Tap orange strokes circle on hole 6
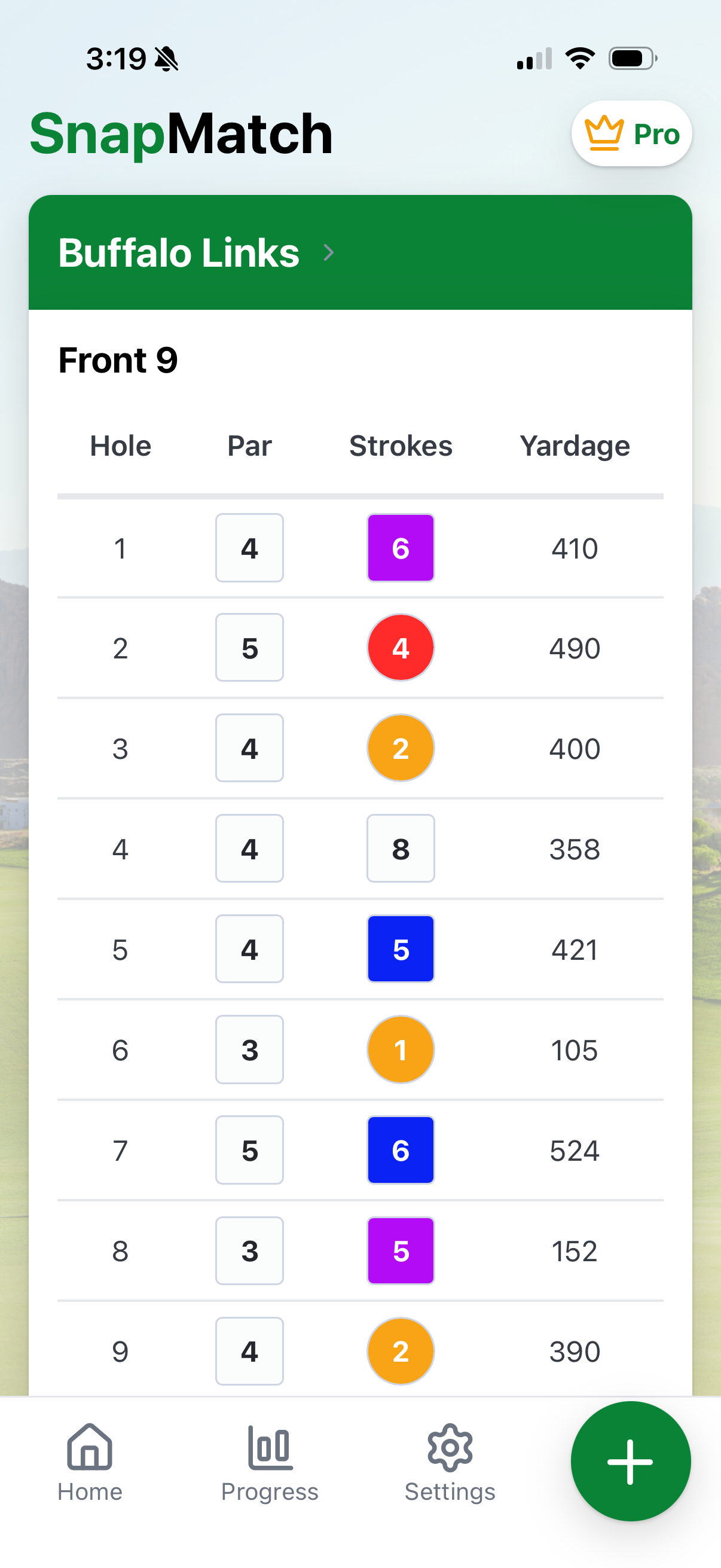This screenshot has height=1568, width=721. tap(401, 1050)
